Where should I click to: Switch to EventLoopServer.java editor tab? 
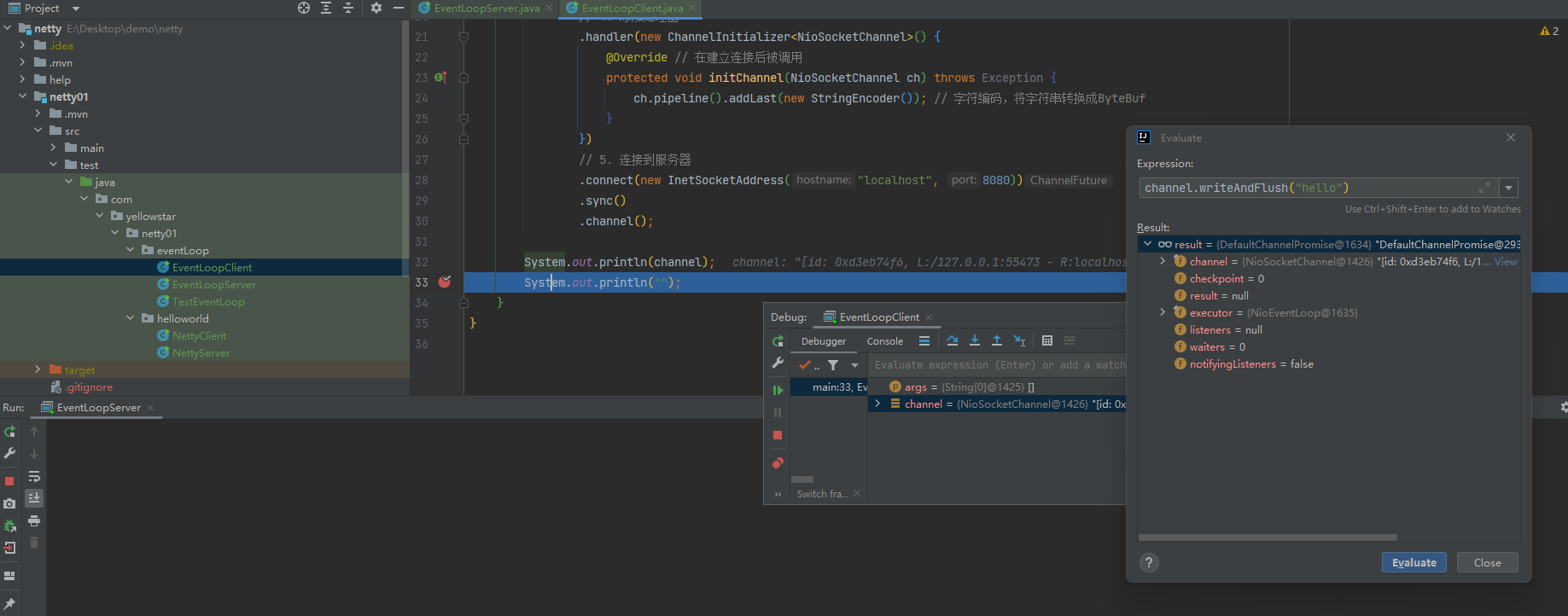point(487,9)
